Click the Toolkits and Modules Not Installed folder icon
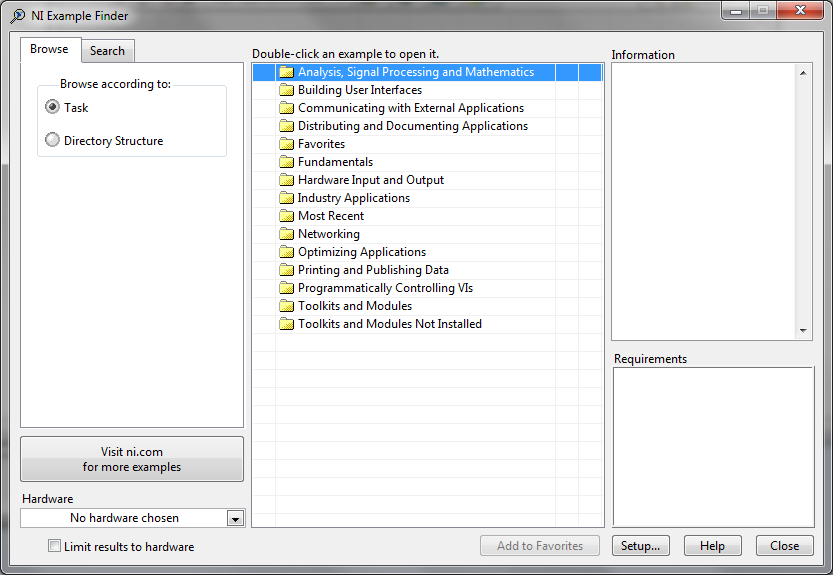 pyautogui.click(x=286, y=324)
